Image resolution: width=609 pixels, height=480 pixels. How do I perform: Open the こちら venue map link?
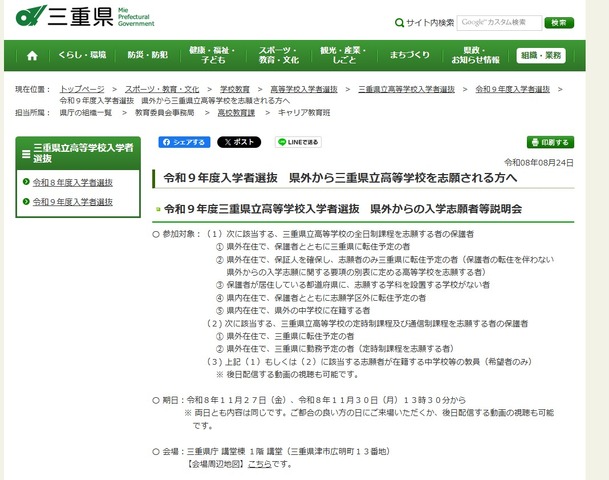tap(259, 464)
